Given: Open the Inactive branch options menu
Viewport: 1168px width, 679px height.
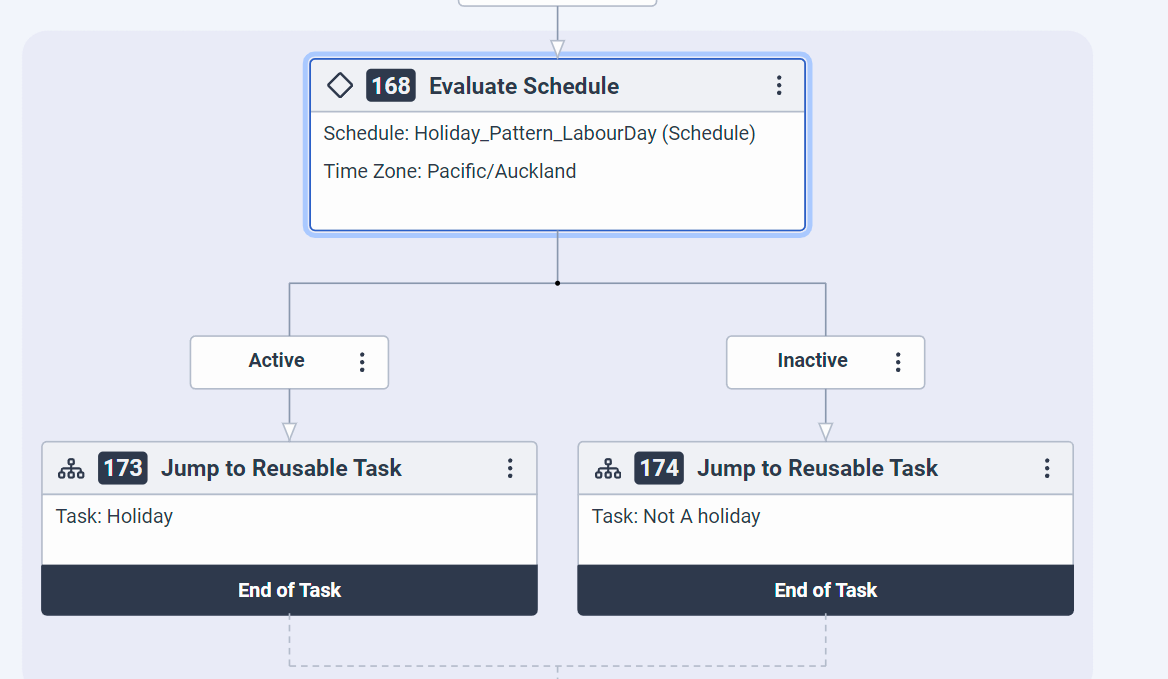Looking at the screenshot, I should (897, 362).
